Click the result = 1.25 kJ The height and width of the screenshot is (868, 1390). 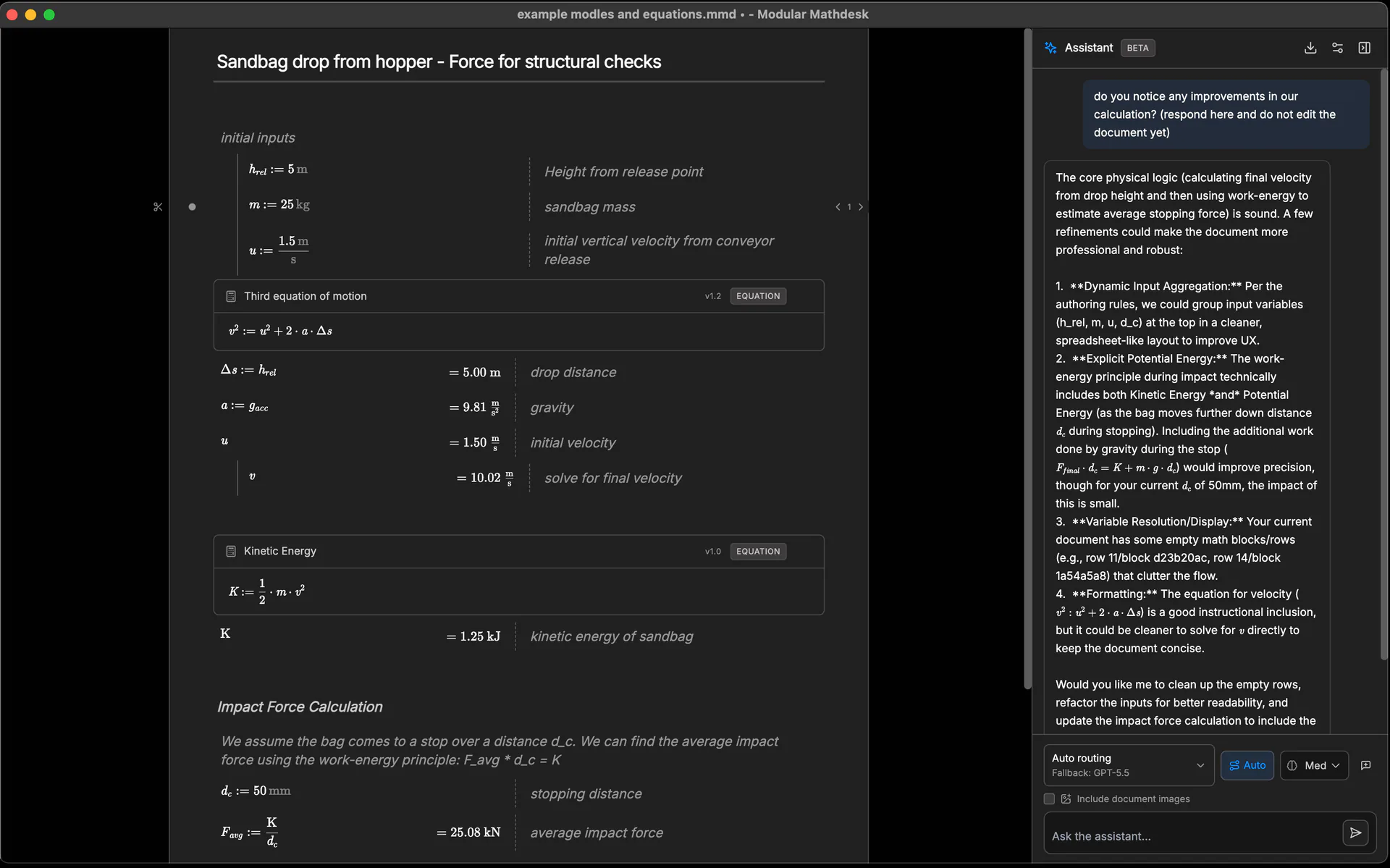473,636
